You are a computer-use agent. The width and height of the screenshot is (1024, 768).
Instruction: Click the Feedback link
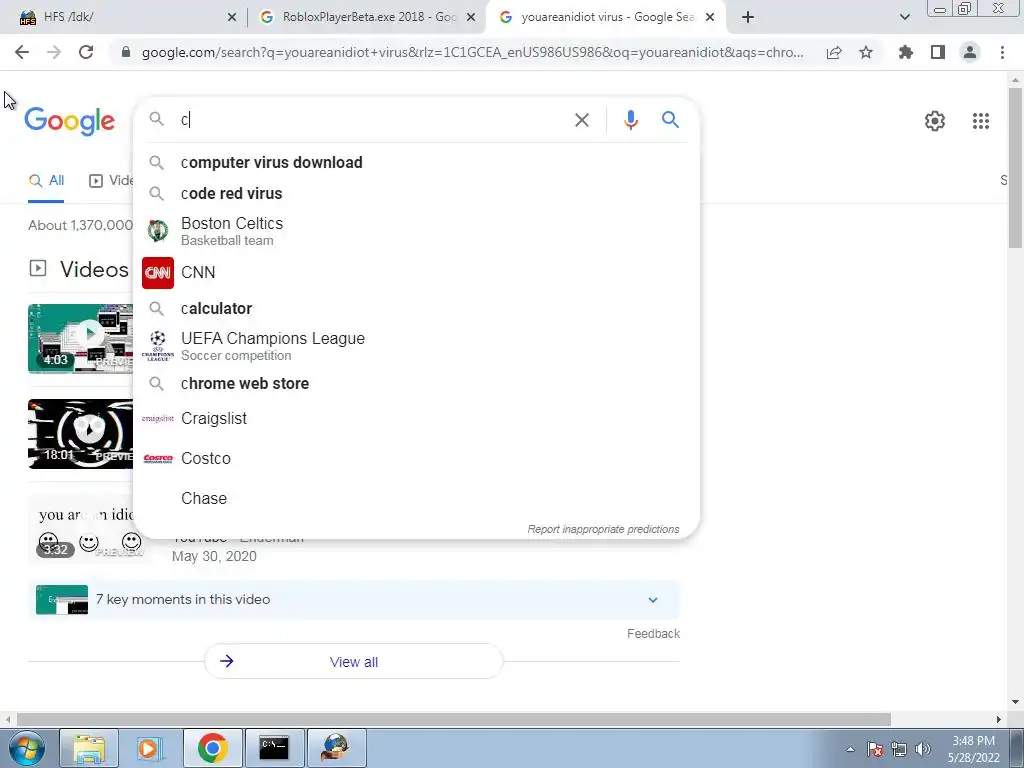point(653,633)
